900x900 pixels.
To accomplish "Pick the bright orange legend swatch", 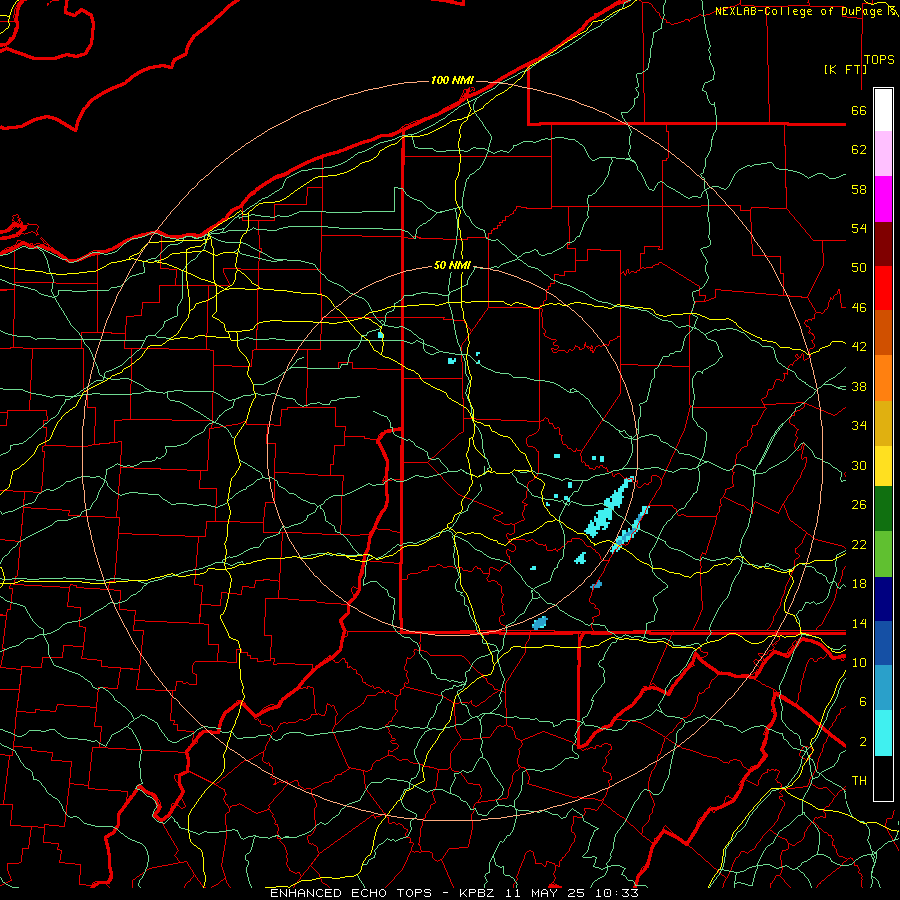I will coord(883,378).
